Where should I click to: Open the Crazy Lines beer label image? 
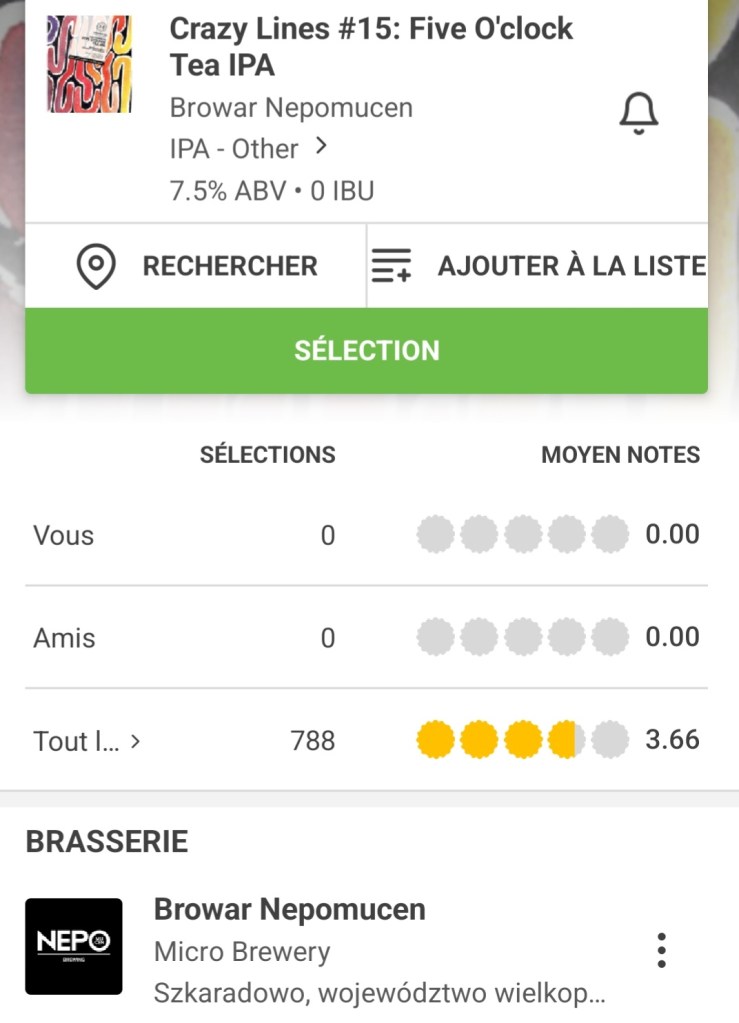89,64
